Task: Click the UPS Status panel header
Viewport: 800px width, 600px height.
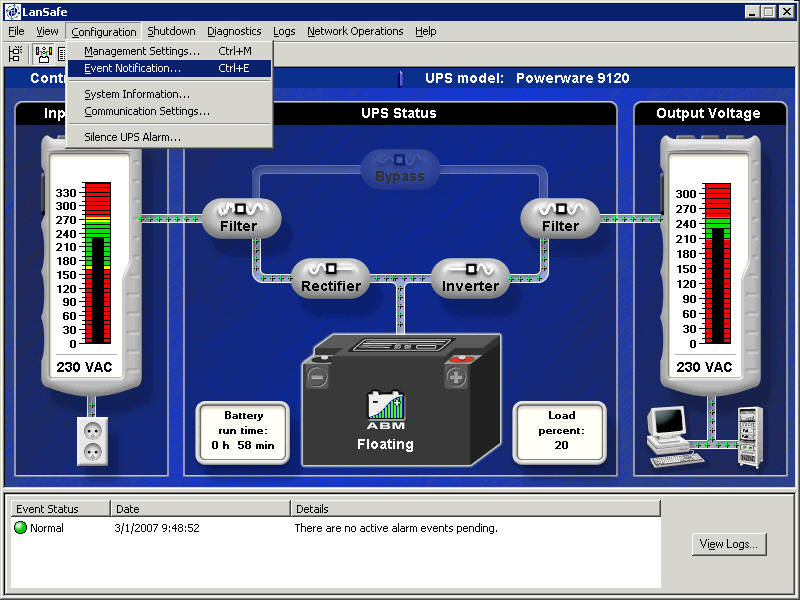Action: click(x=399, y=113)
